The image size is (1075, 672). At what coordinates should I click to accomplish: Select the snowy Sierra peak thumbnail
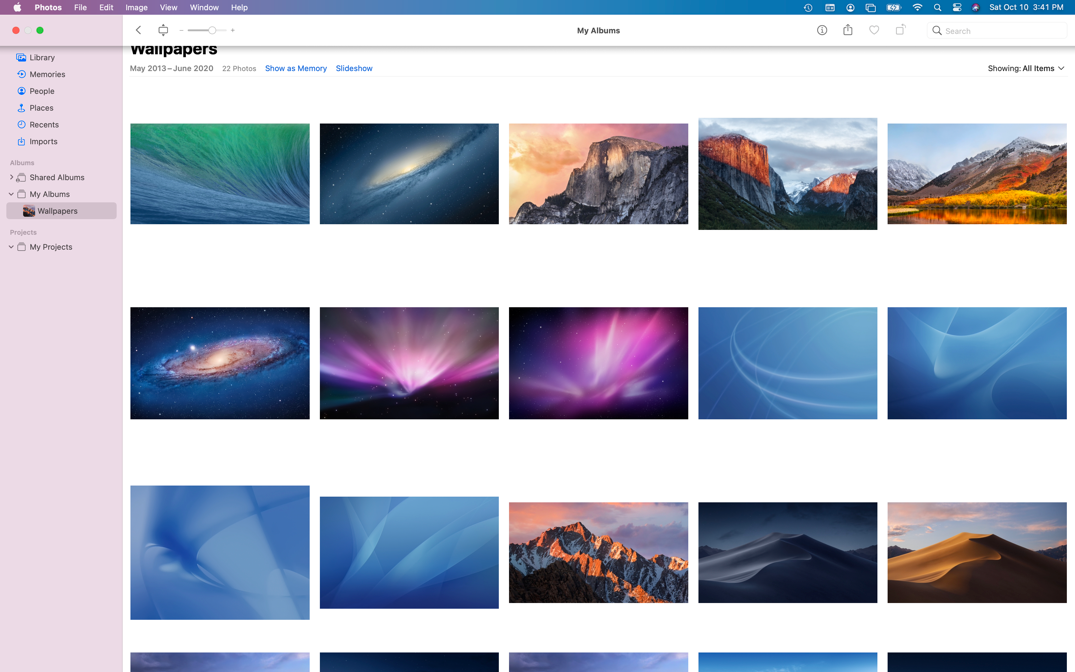coord(599,553)
